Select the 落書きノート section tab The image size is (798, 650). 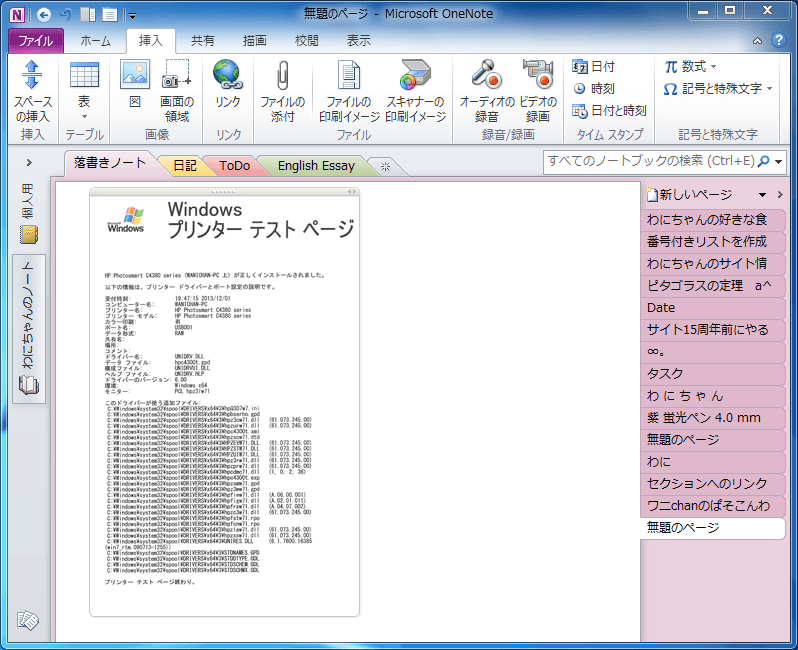tap(110, 163)
